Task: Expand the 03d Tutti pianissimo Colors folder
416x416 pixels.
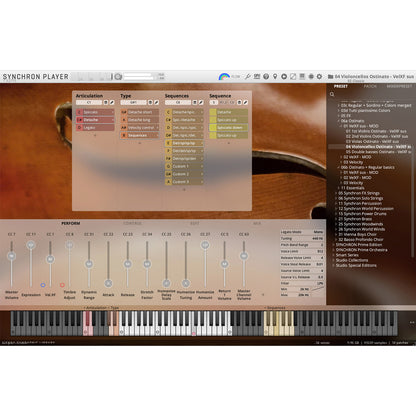Action: pos(338,111)
